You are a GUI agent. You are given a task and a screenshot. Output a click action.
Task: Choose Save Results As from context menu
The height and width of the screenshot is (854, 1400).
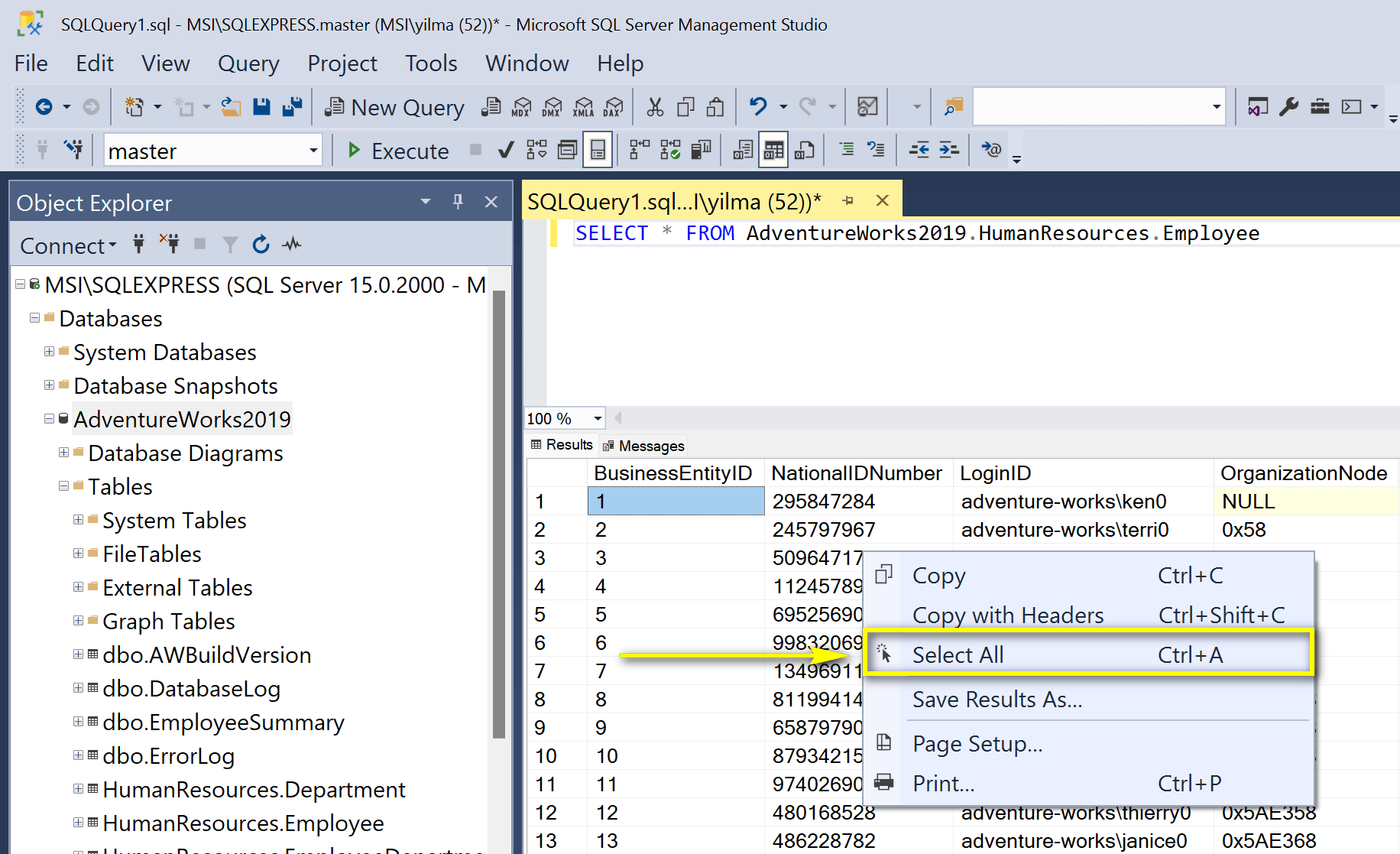[1089, 700]
